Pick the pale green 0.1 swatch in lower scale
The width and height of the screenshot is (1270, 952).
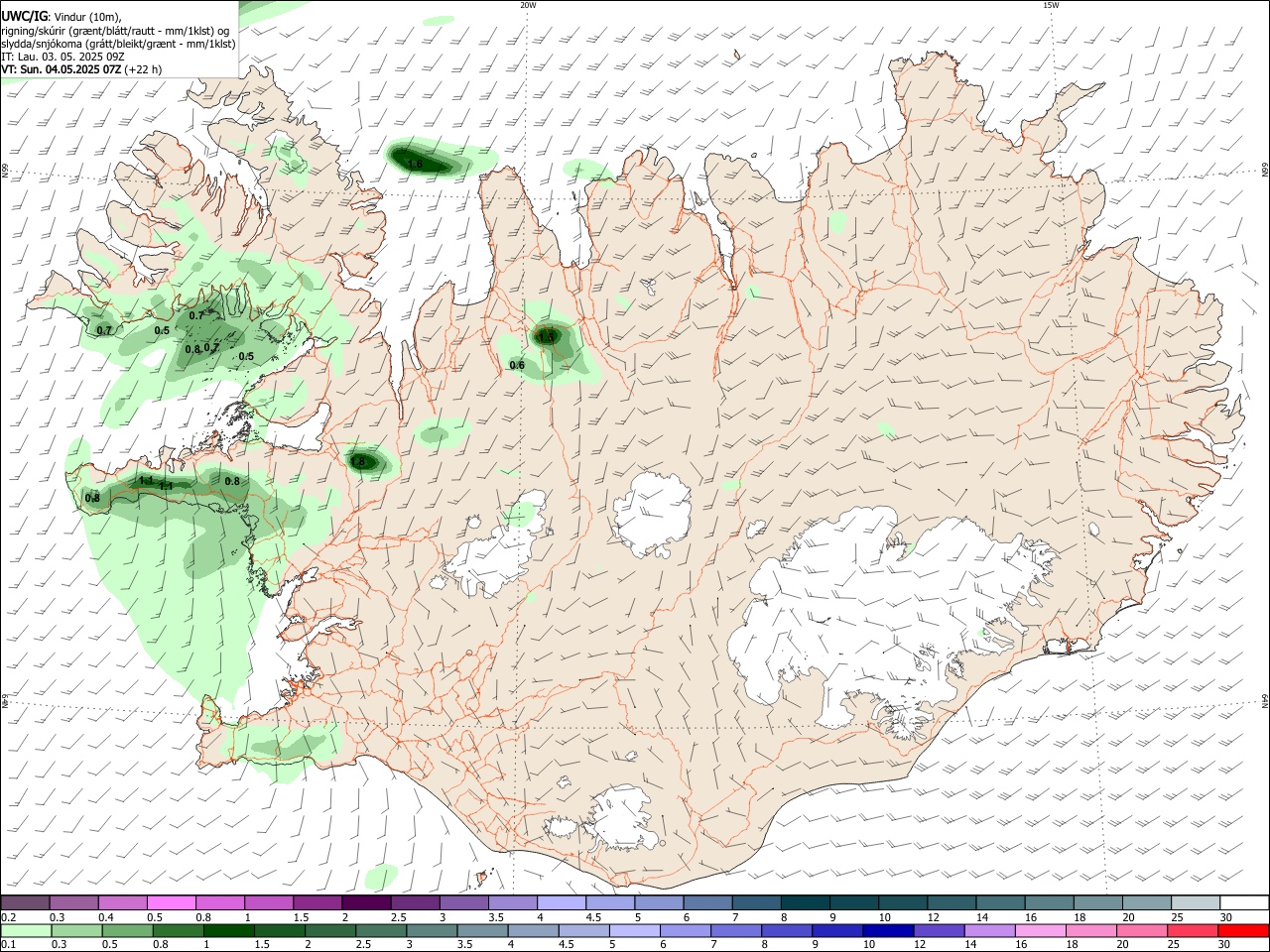click(26, 930)
